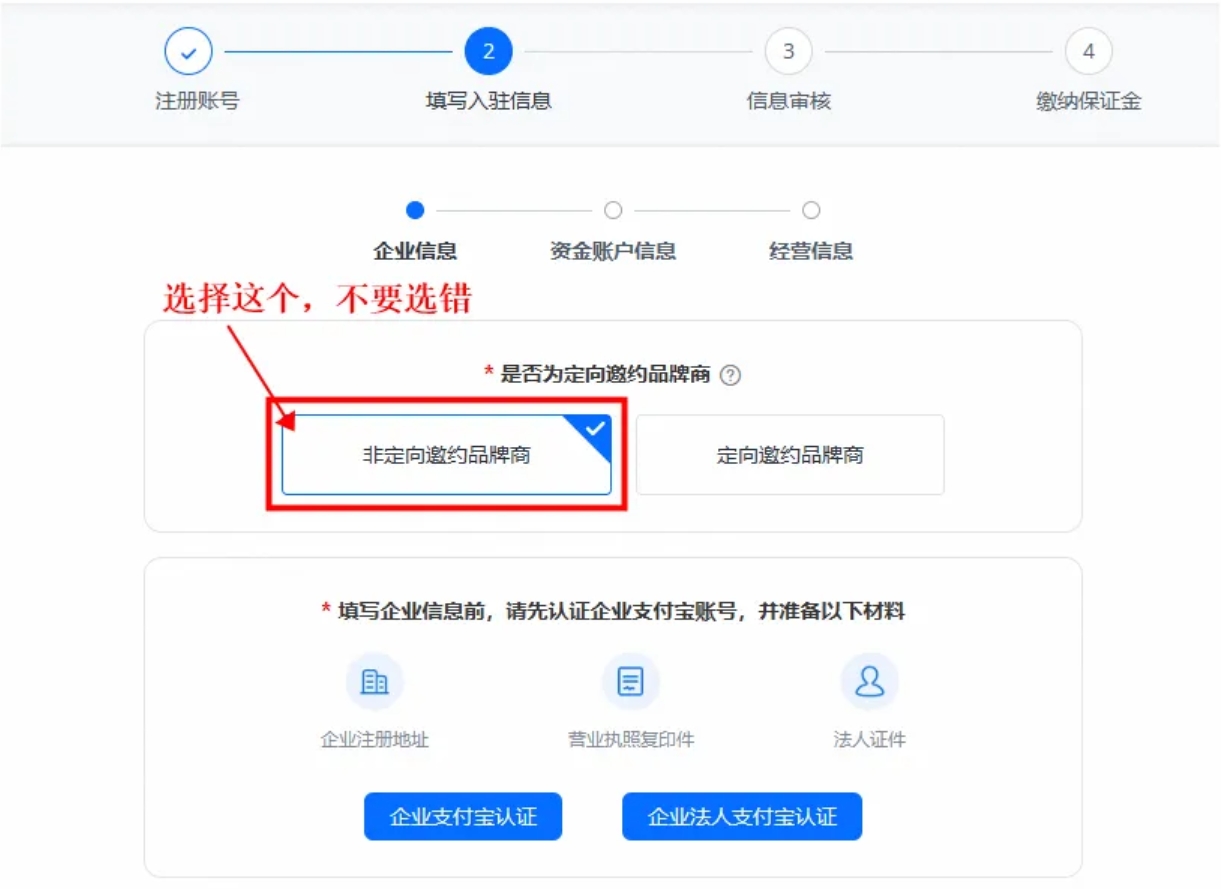Click the hollow dot for 经营信息 sub-step
The height and width of the screenshot is (889, 1221).
(811, 210)
